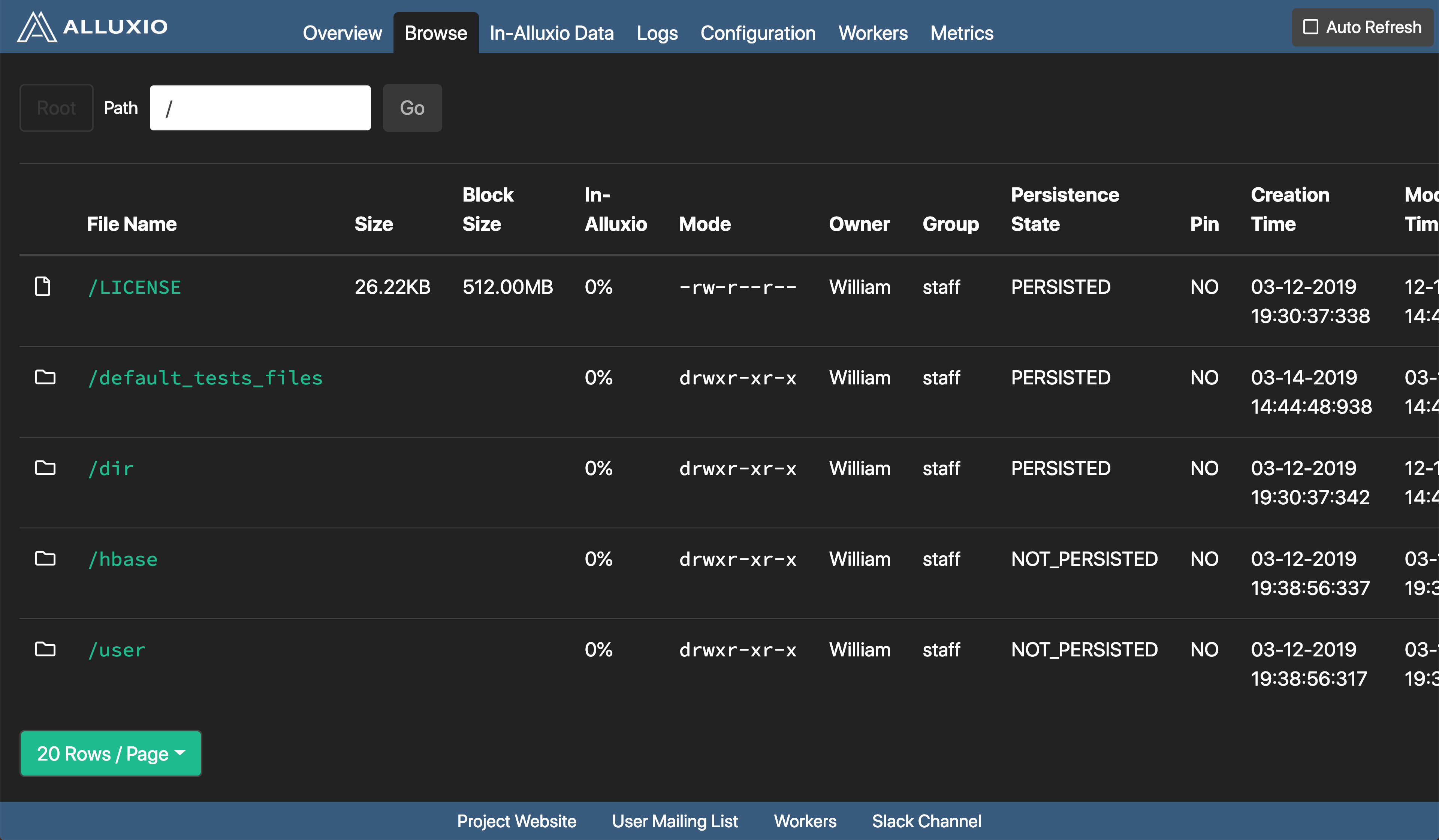Click the Alluxio logo icon

pos(37,27)
